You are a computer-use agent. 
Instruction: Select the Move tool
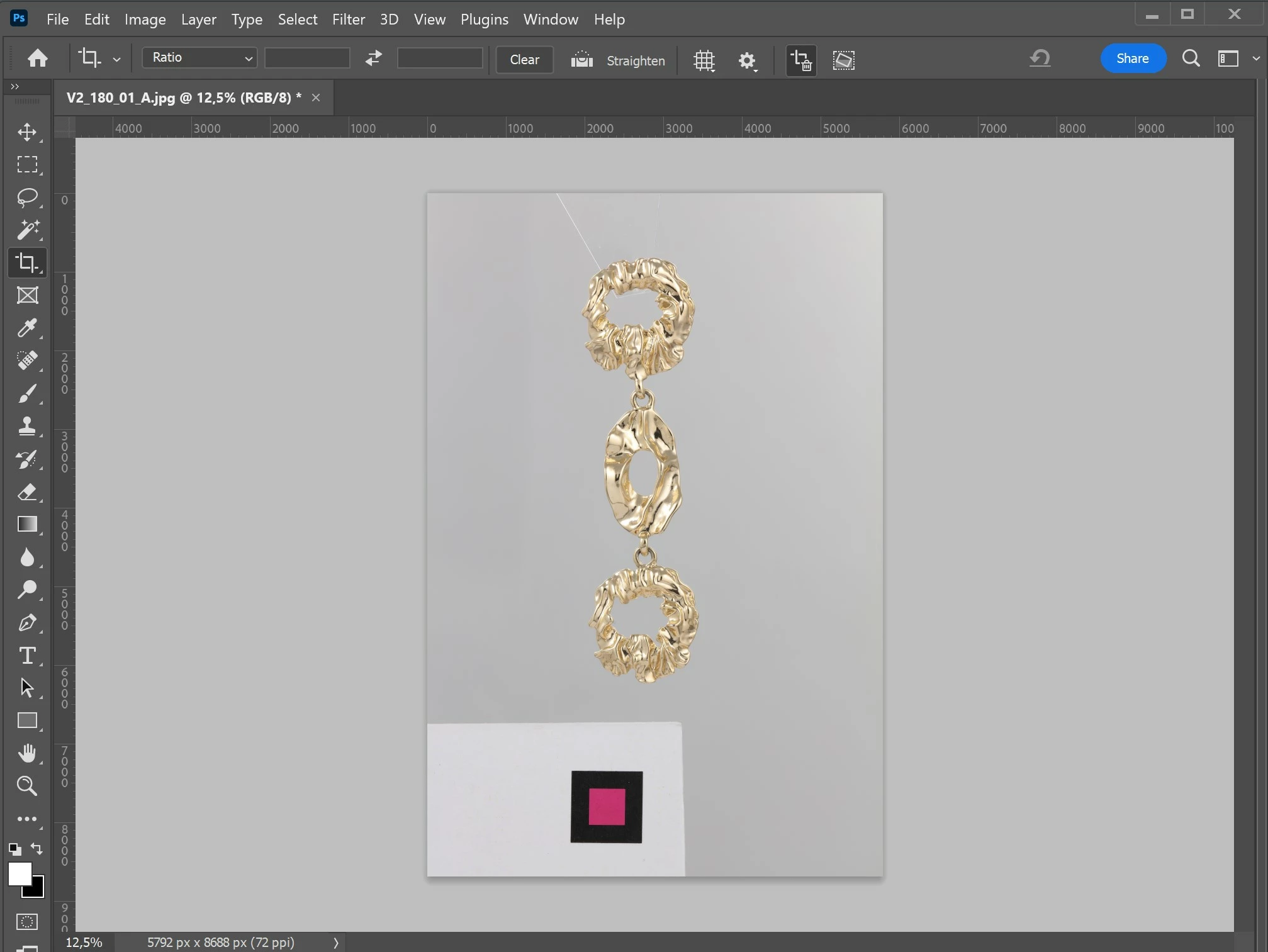[x=26, y=132]
